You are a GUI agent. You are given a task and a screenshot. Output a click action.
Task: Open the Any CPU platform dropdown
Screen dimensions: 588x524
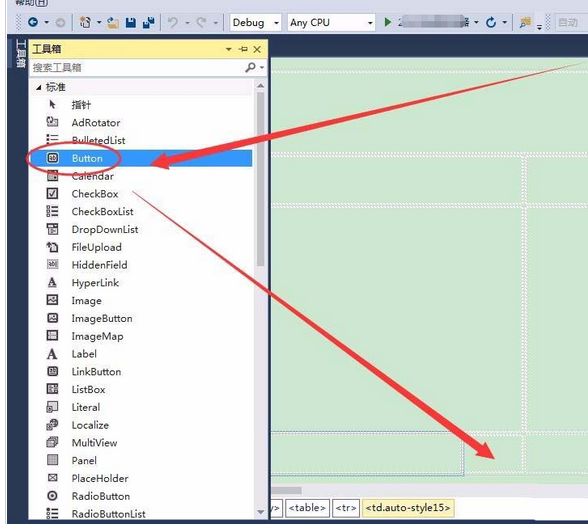331,23
